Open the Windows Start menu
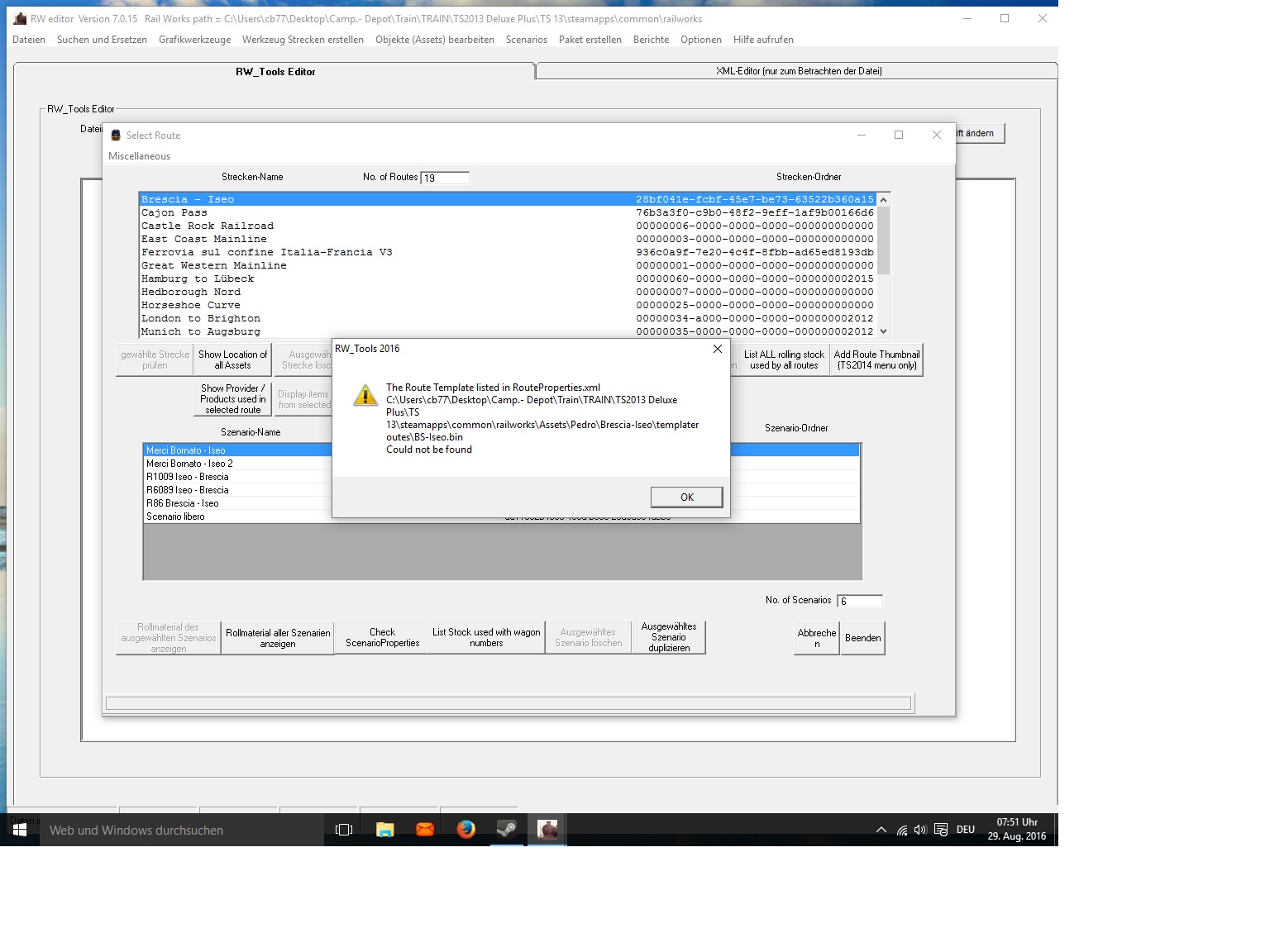This screenshot has width=1270, height=952. [x=20, y=830]
